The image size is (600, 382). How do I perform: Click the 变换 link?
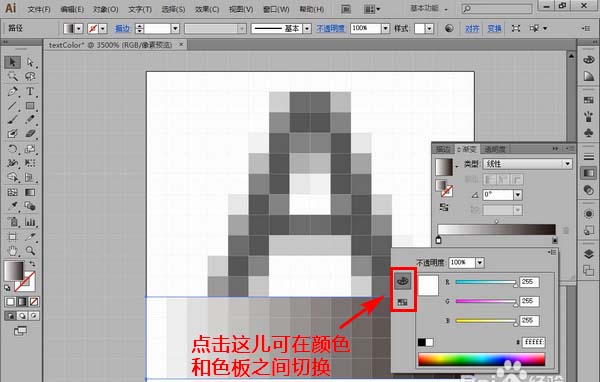click(494, 28)
